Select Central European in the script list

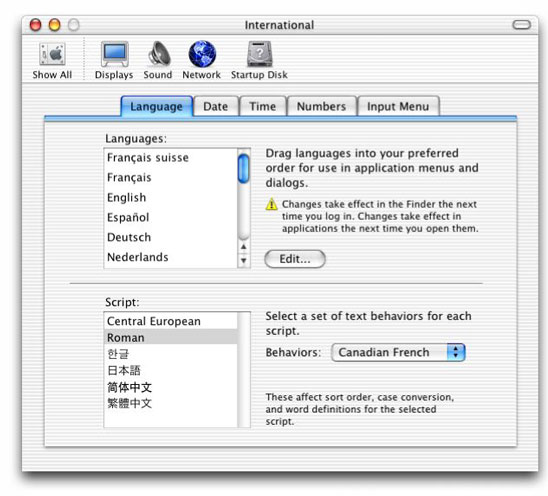171,321
